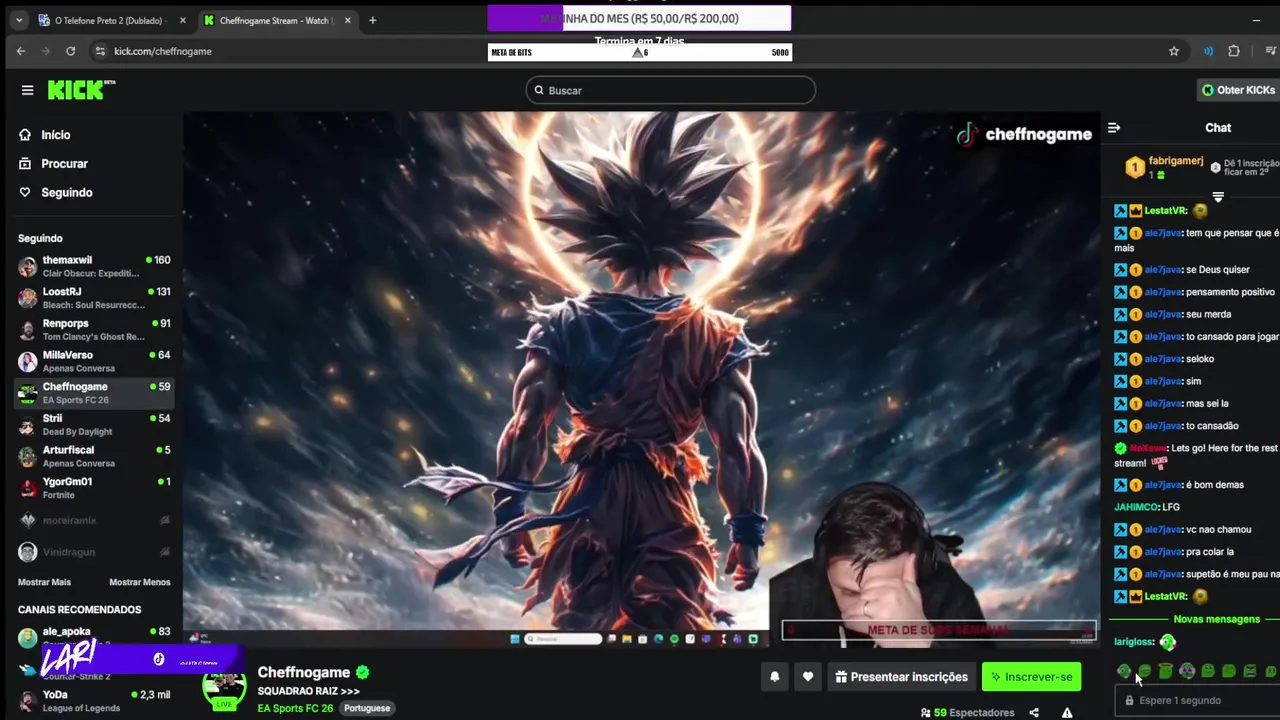
Task: Open recommended channel ale_apoka
Action: coord(95,637)
